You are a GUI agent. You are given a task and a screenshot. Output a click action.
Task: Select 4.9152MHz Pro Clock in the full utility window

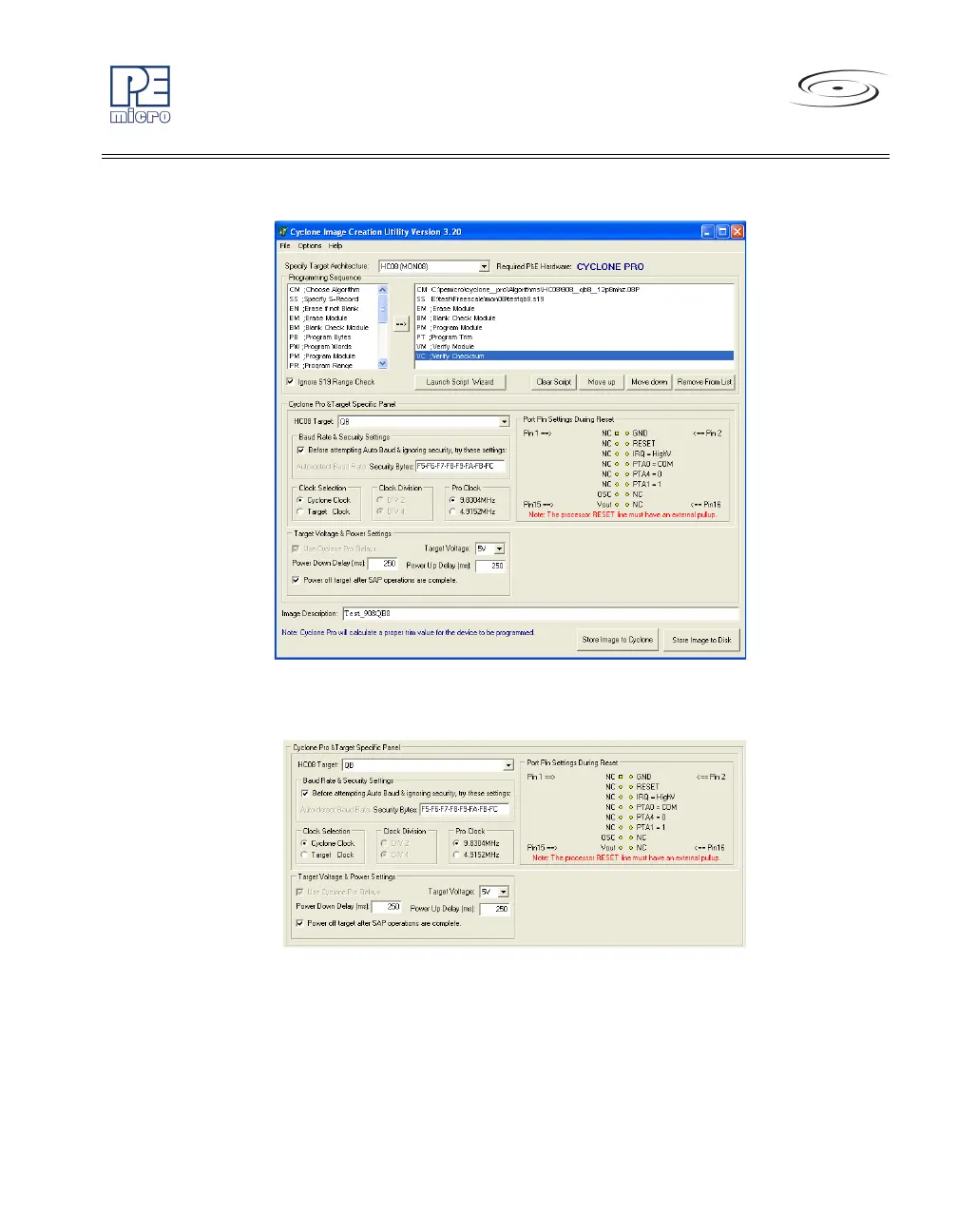[452, 511]
